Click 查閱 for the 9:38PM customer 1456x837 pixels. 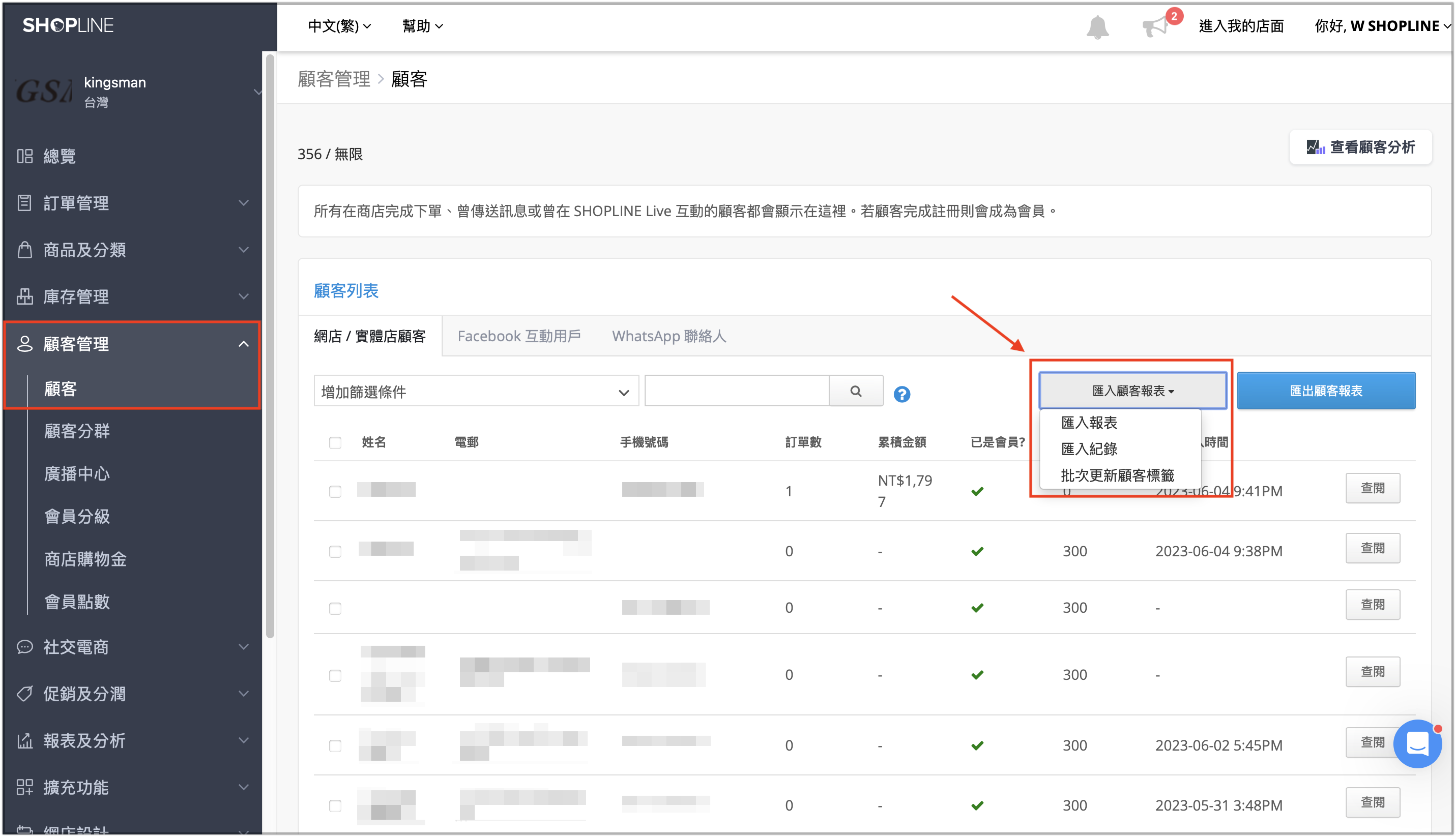1372,548
